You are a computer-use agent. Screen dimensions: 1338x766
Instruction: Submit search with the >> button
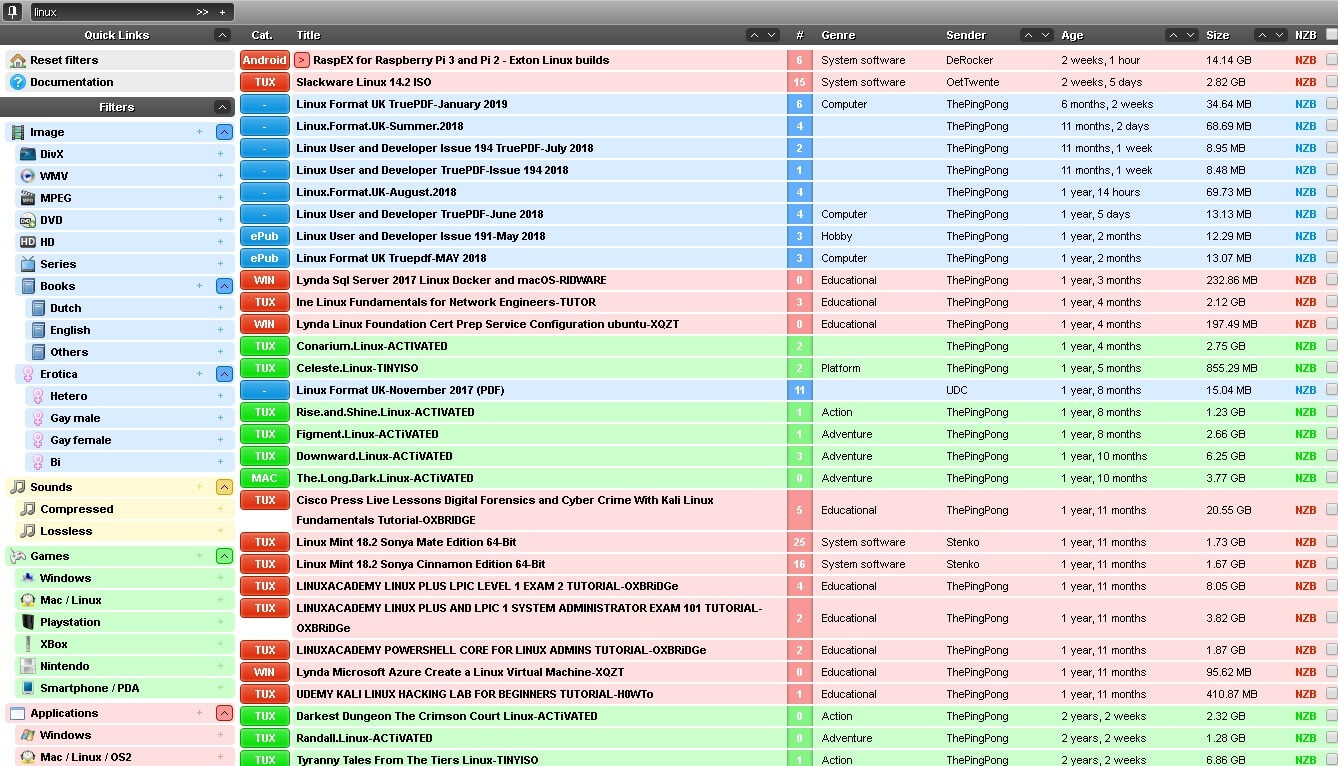202,12
